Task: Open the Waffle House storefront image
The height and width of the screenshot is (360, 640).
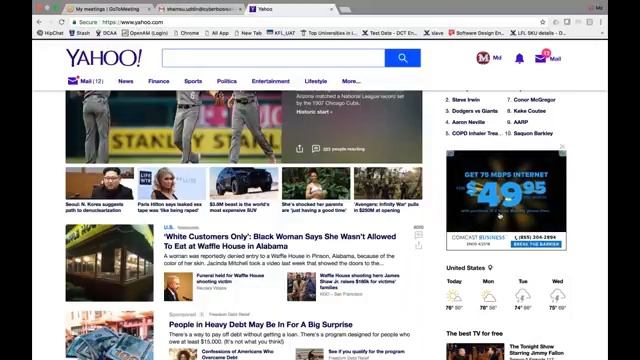Action: click(x=109, y=263)
